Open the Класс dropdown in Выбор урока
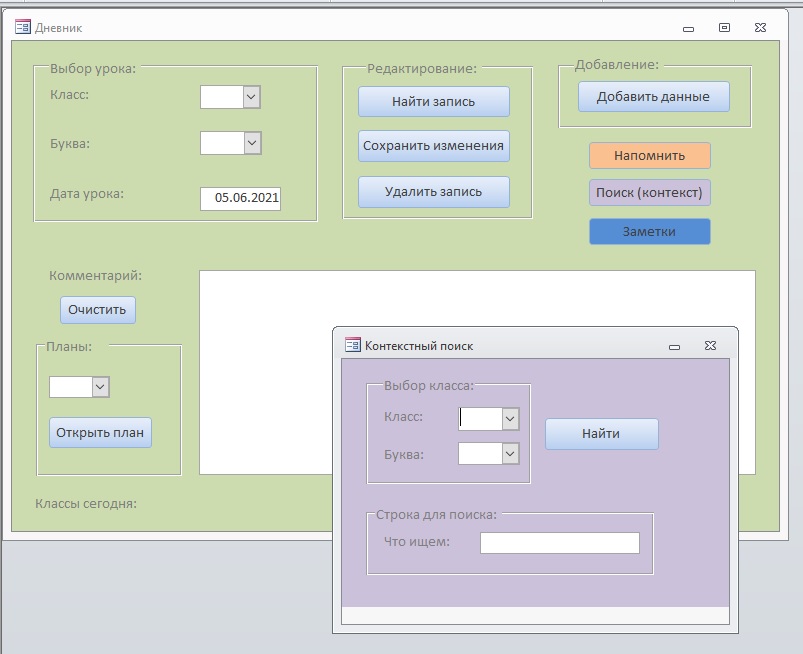 click(251, 97)
